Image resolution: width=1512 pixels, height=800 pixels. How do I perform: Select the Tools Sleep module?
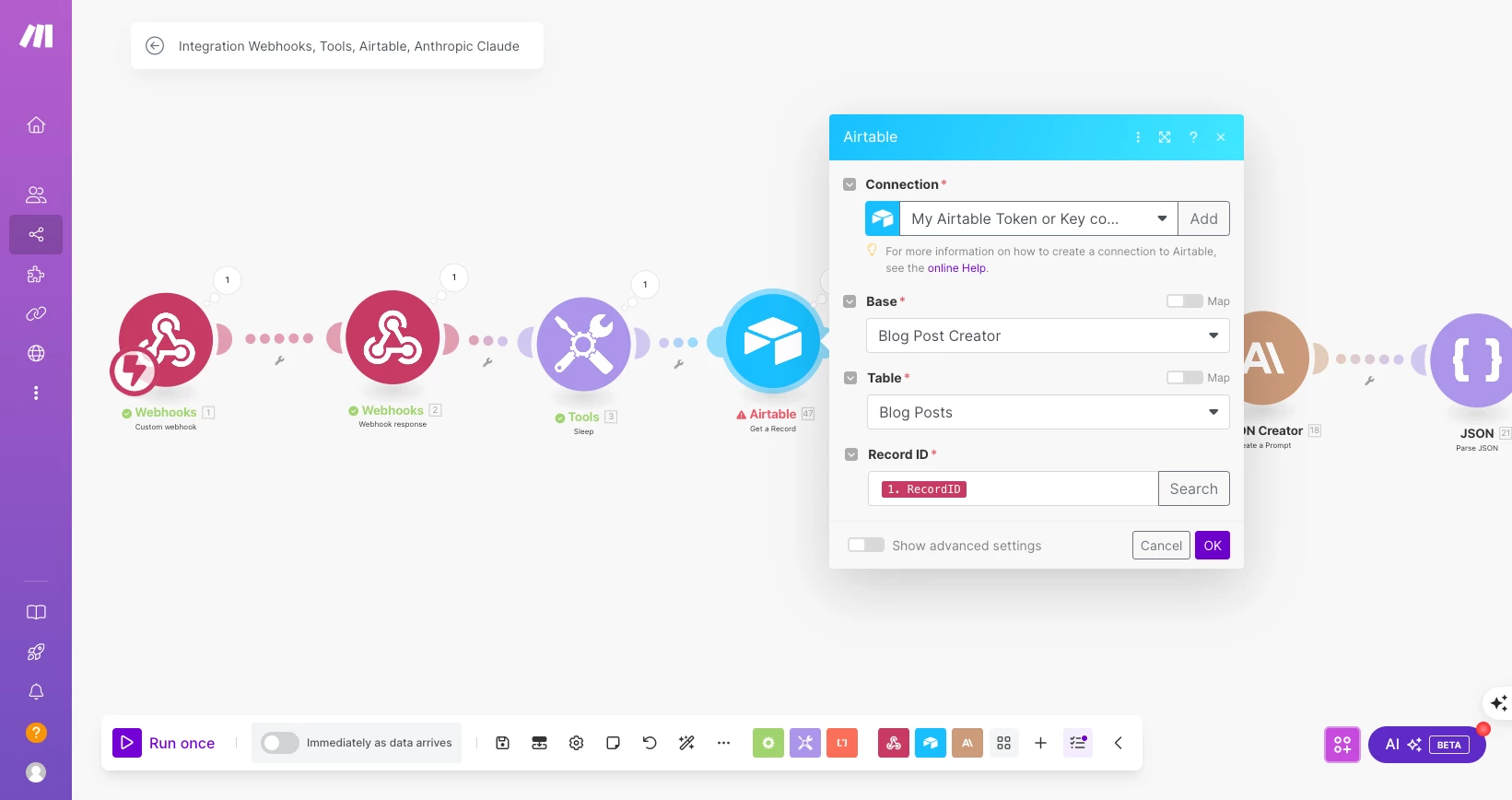tap(583, 344)
